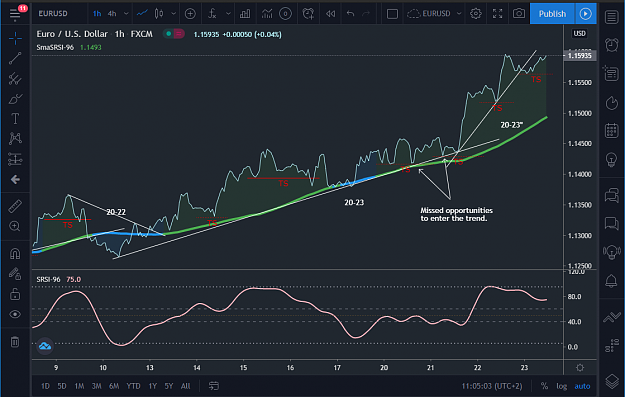This screenshot has width=625, height=397.
Task: Open the pattern drawing tools
Action: tap(15, 138)
